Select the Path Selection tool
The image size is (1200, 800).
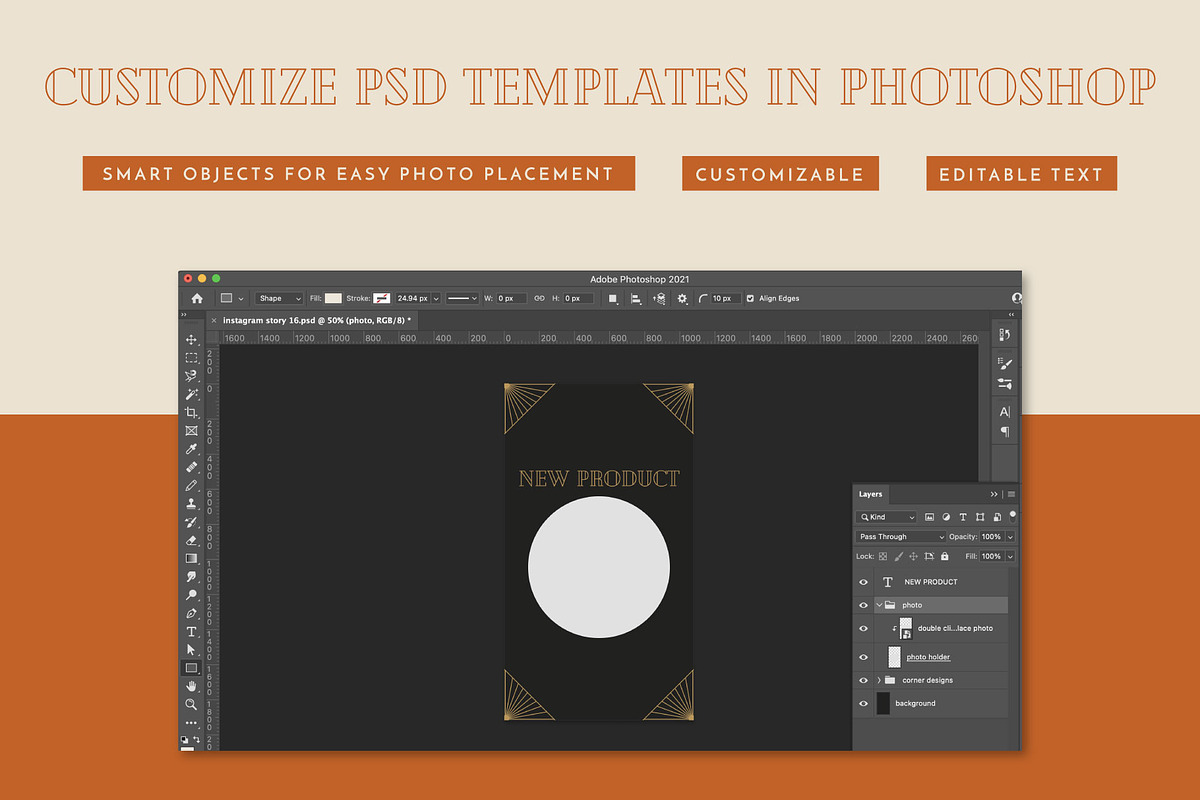[191, 650]
